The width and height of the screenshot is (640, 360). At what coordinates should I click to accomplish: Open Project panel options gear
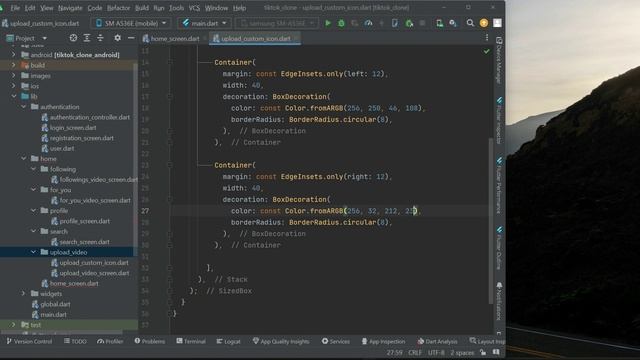click(118, 38)
